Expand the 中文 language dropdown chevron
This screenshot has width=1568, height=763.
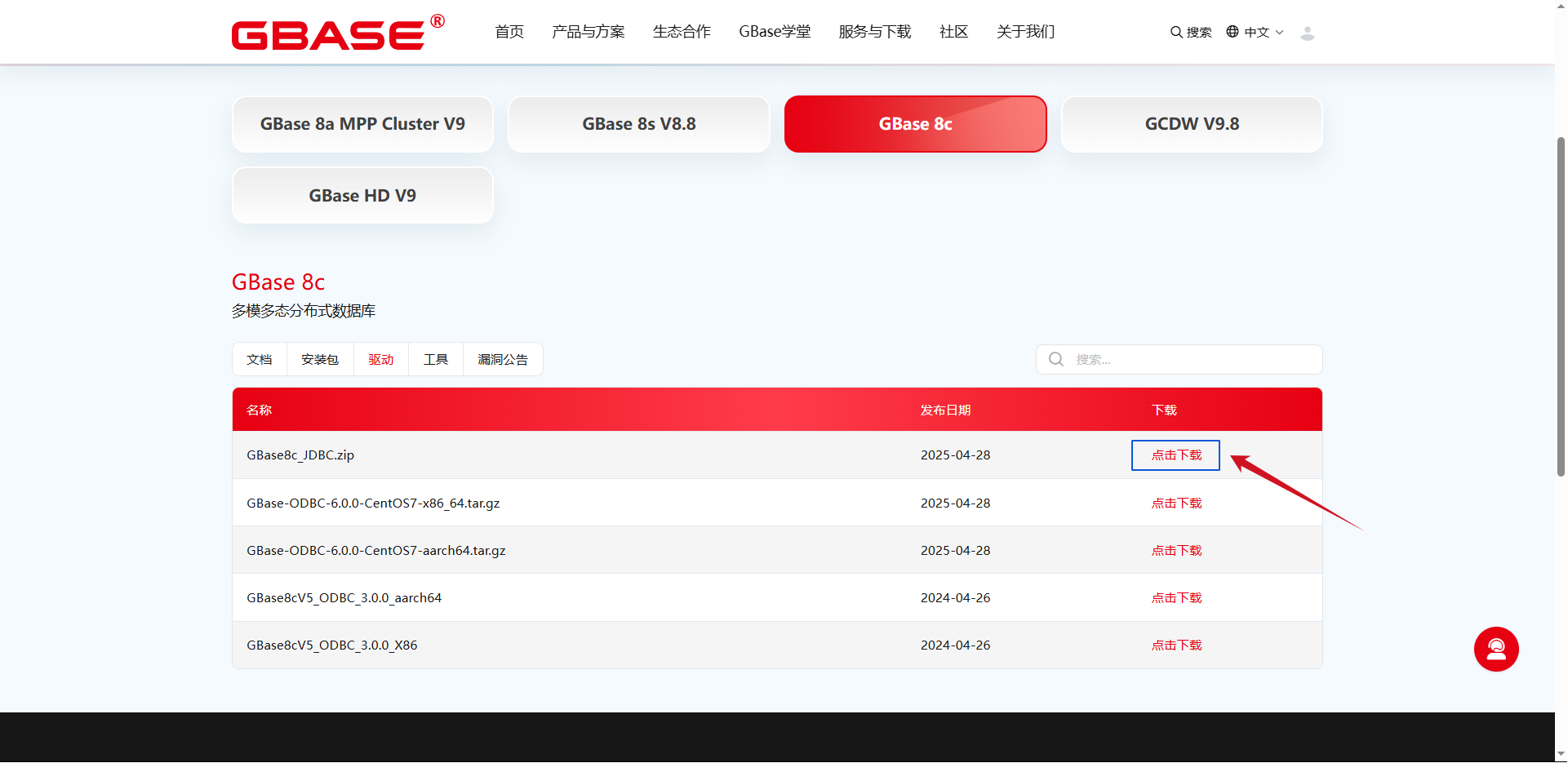pyautogui.click(x=1279, y=33)
